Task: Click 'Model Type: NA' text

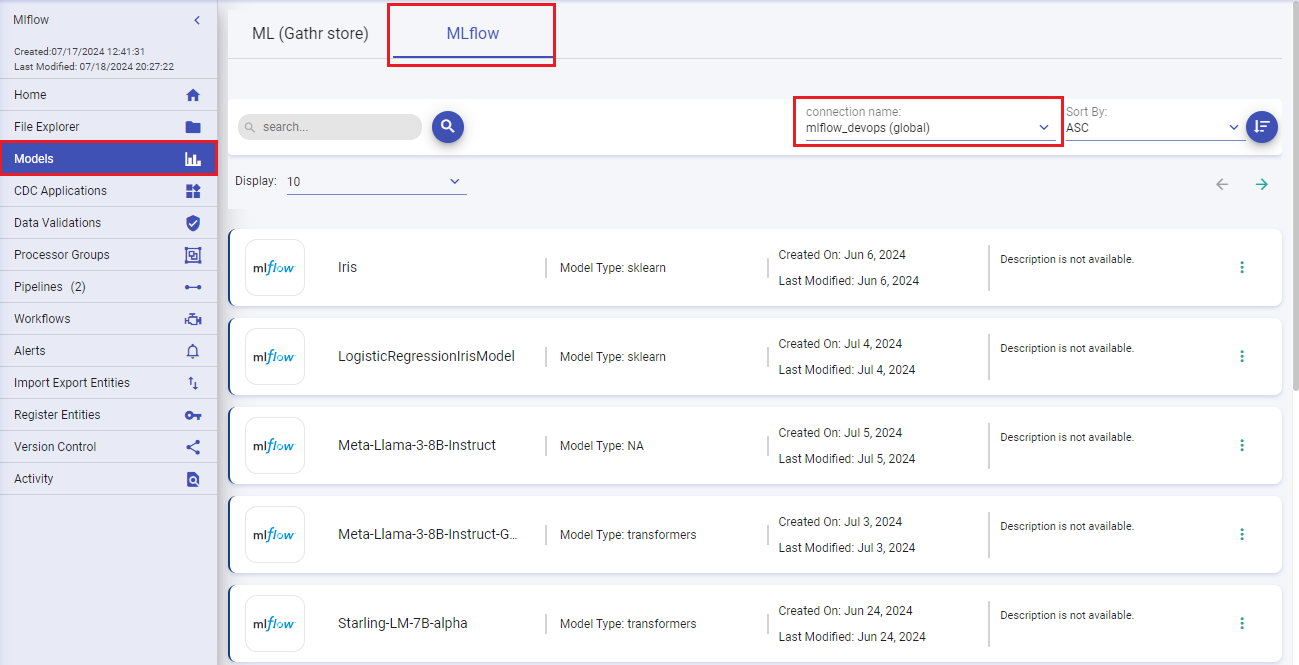Action: [x=602, y=446]
